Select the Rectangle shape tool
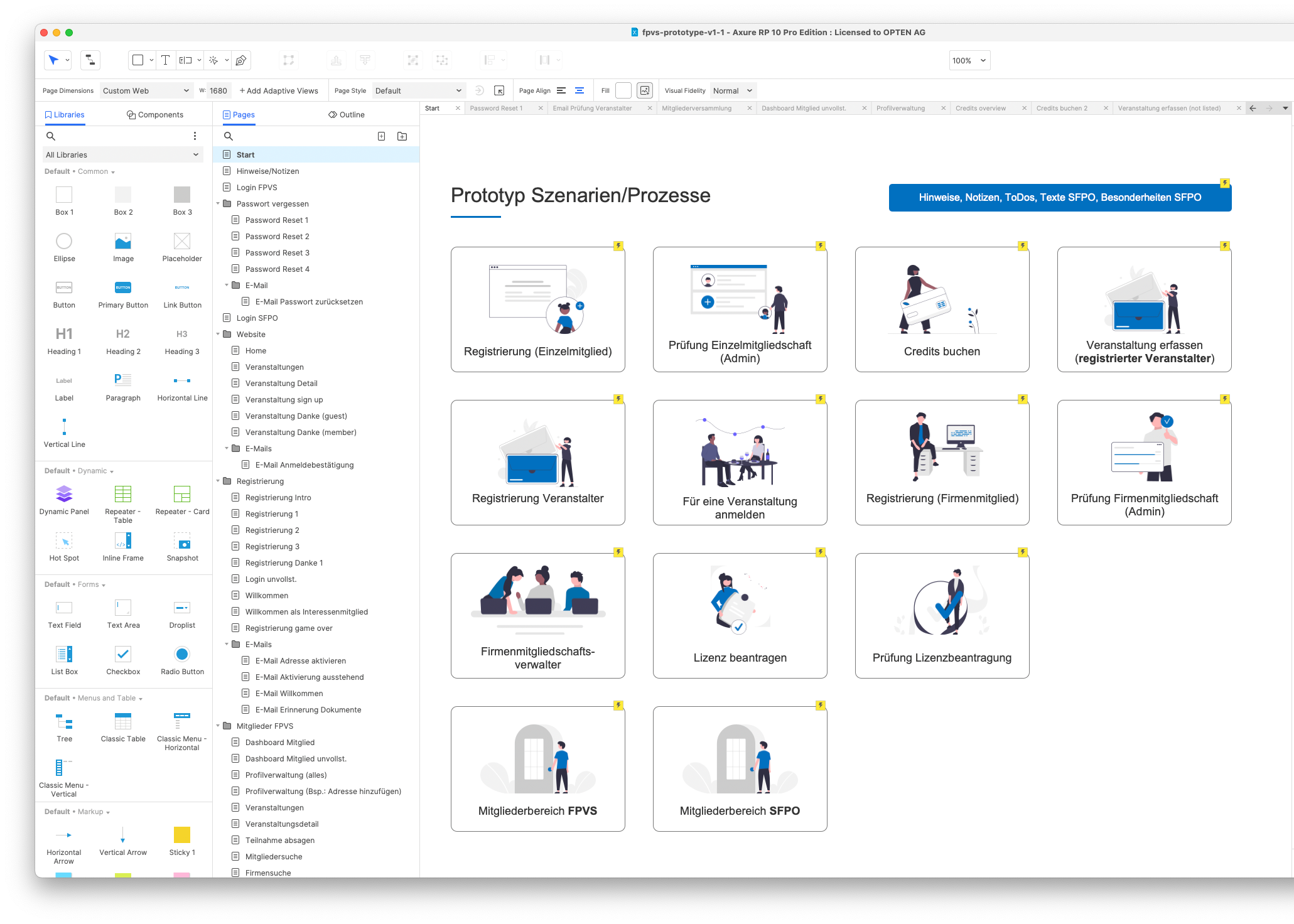 [x=138, y=60]
